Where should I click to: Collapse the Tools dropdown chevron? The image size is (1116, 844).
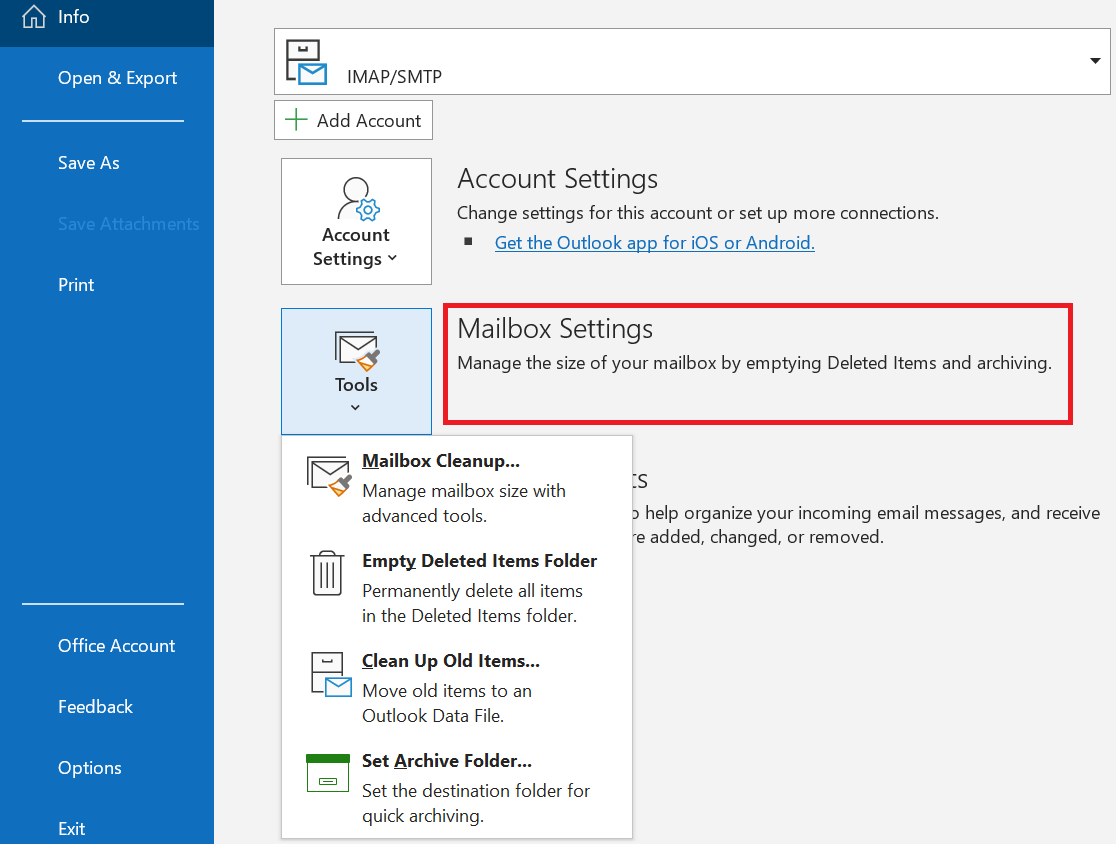tap(355, 408)
